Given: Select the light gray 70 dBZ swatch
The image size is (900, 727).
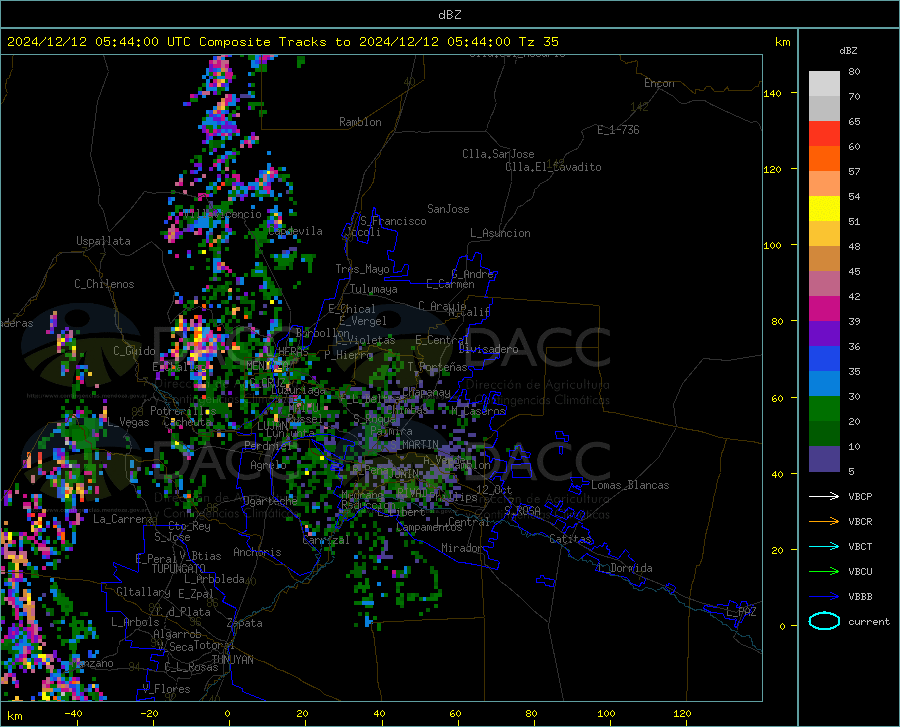Looking at the screenshot, I should [x=824, y=84].
